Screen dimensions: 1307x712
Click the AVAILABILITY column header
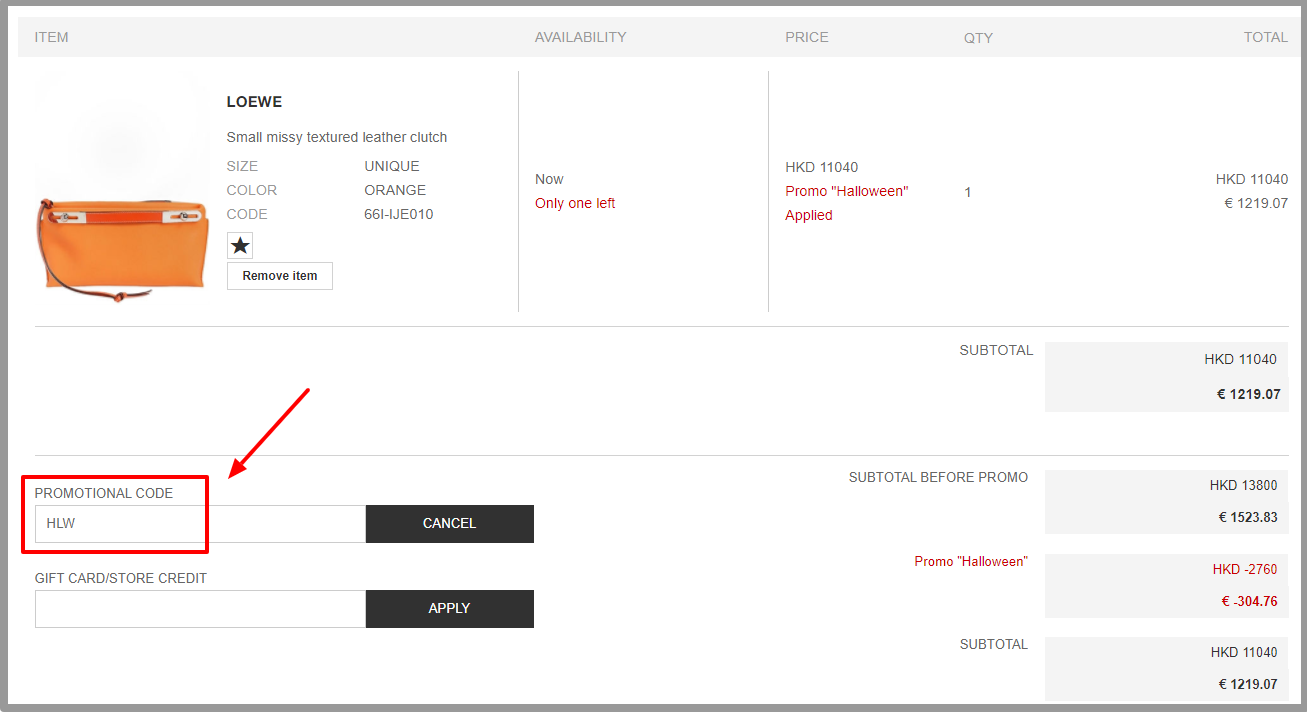580,37
